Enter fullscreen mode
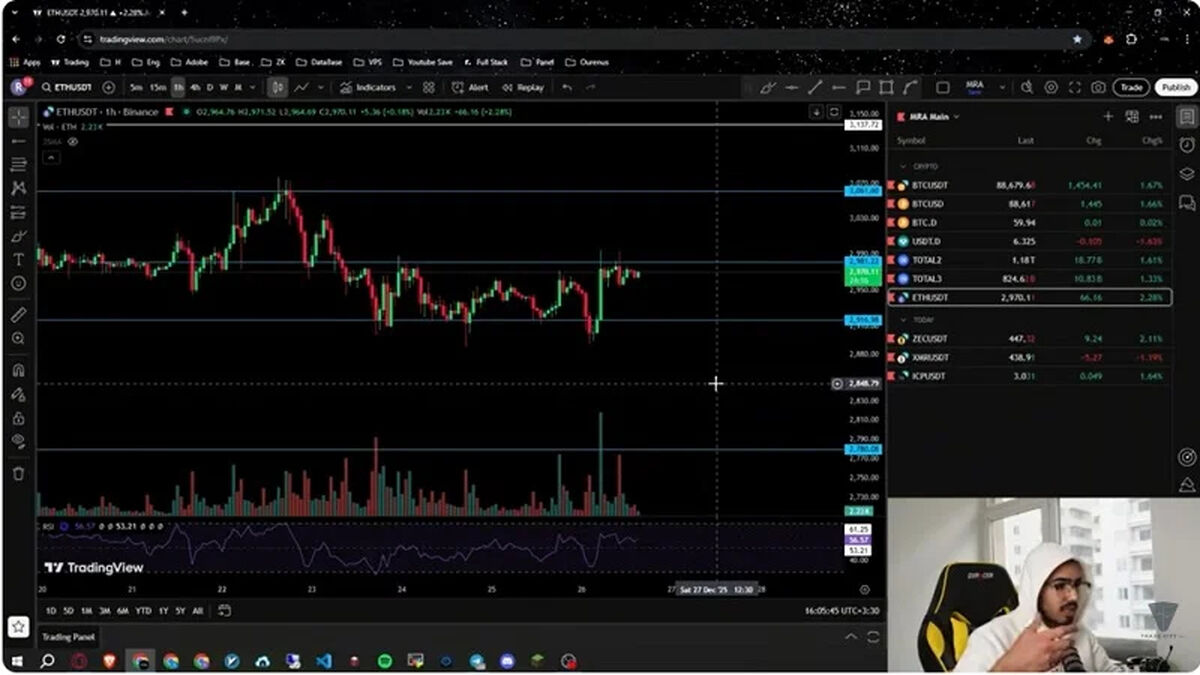The width and height of the screenshot is (1200, 675). (x=1075, y=87)
